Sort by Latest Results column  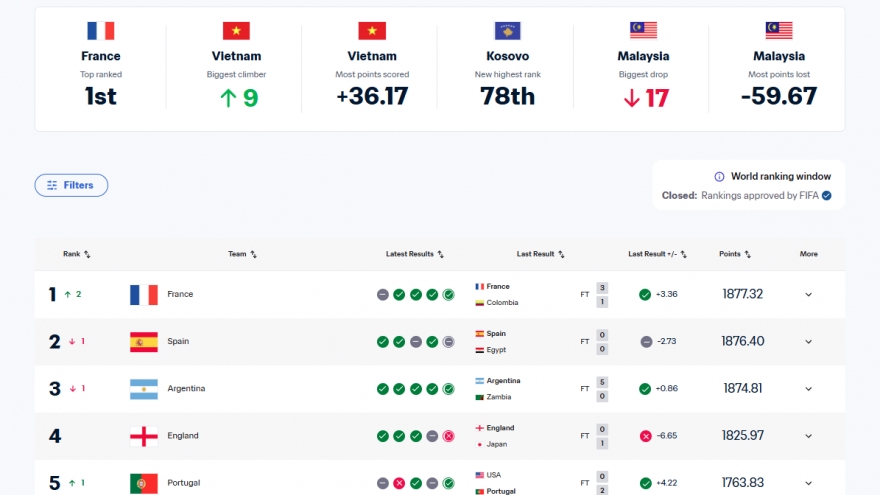[x=415, y=254]
